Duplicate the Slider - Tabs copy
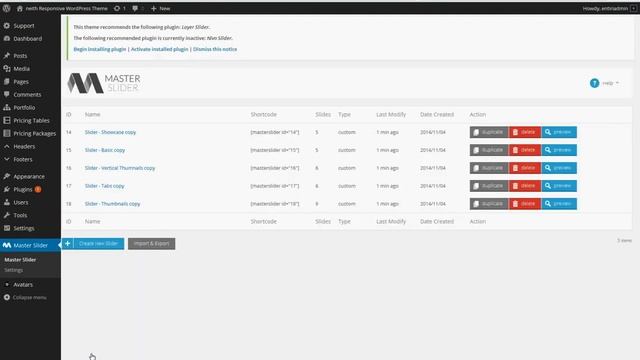Viewport: 640px width, 360px height. pyautogui.click(x=489, y=186)
